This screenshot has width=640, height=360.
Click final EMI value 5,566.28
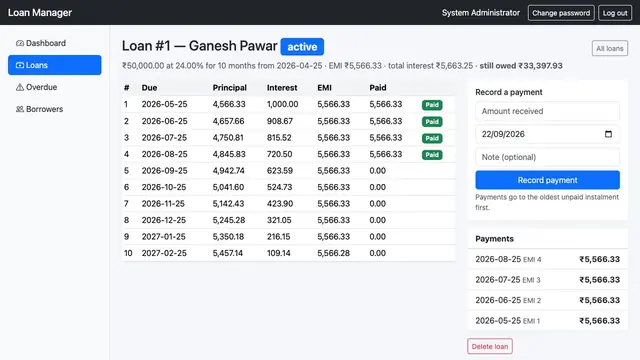pos(333,253)
